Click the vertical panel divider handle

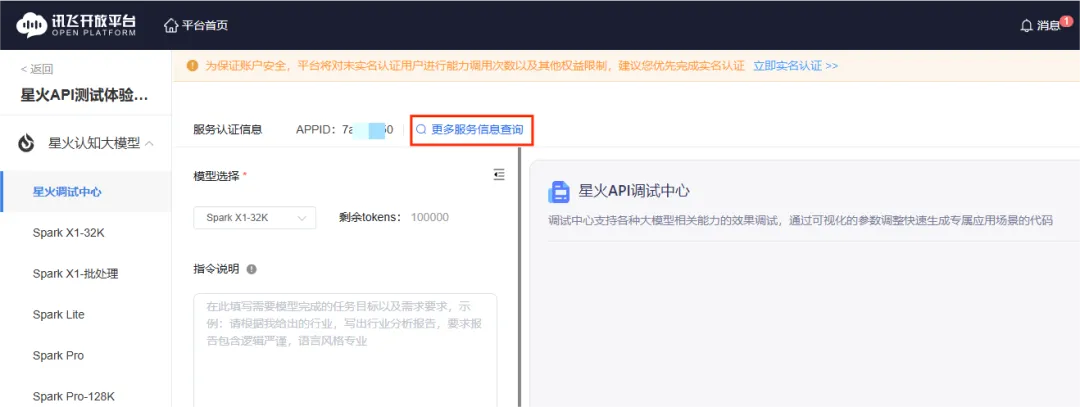click(519, 277)
